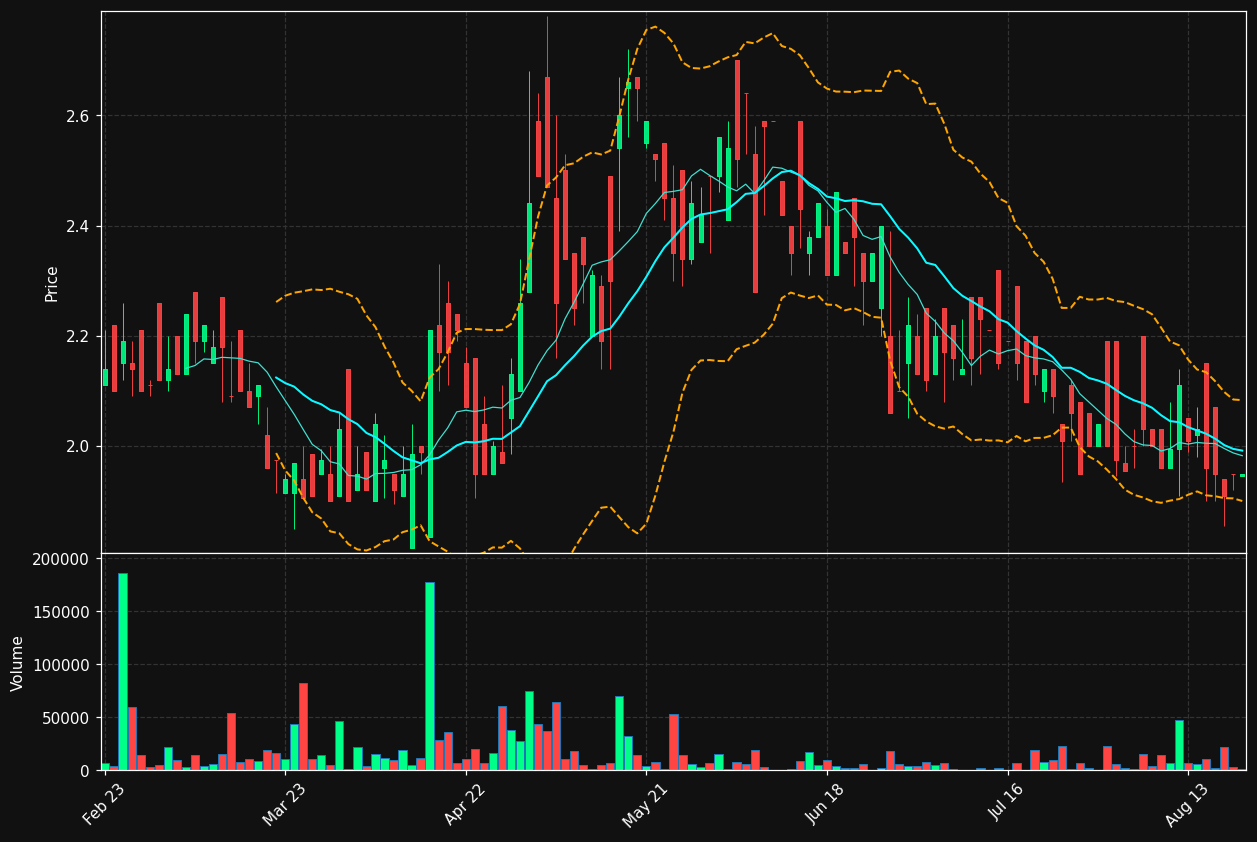
Task: Select the 2.2 price tick label
Action: tap(77, 337)
